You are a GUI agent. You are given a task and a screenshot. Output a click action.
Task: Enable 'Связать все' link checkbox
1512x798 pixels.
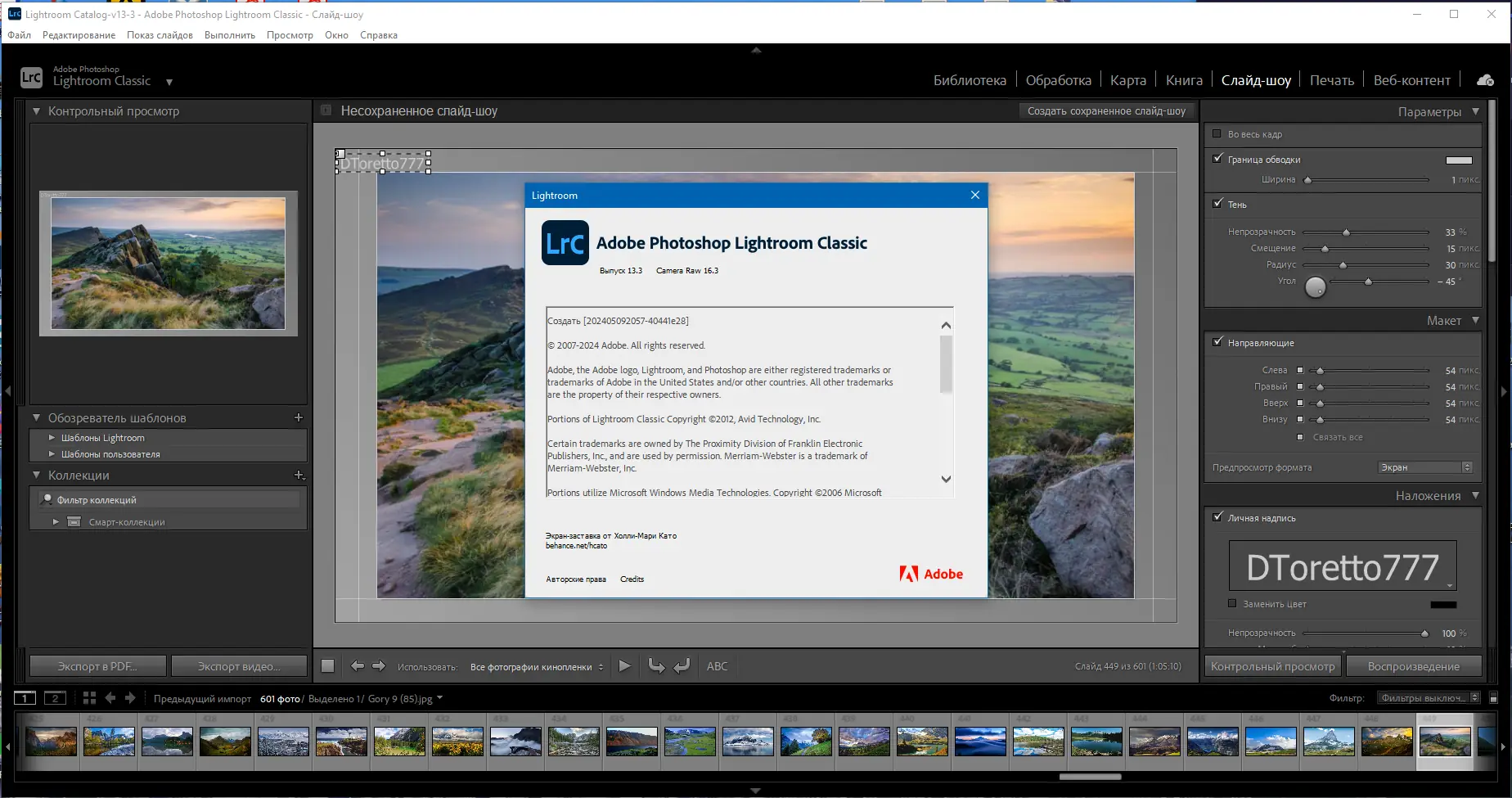[x=1300, y=437]
